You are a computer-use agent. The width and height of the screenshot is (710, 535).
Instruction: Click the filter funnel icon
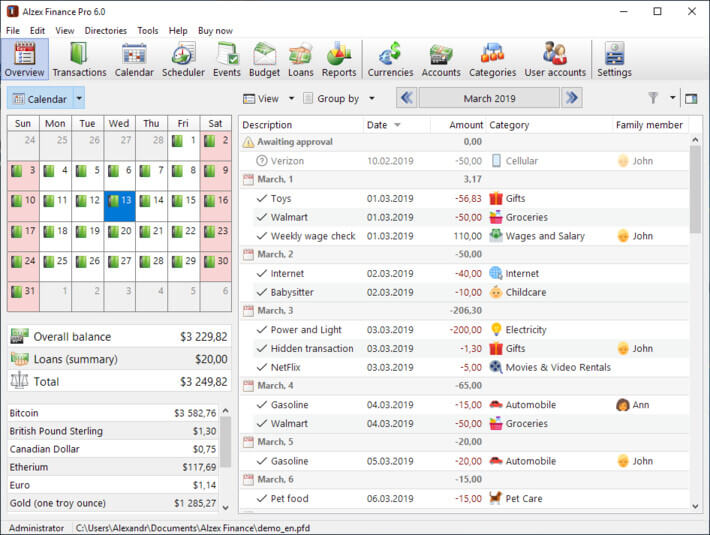[653, 98]
